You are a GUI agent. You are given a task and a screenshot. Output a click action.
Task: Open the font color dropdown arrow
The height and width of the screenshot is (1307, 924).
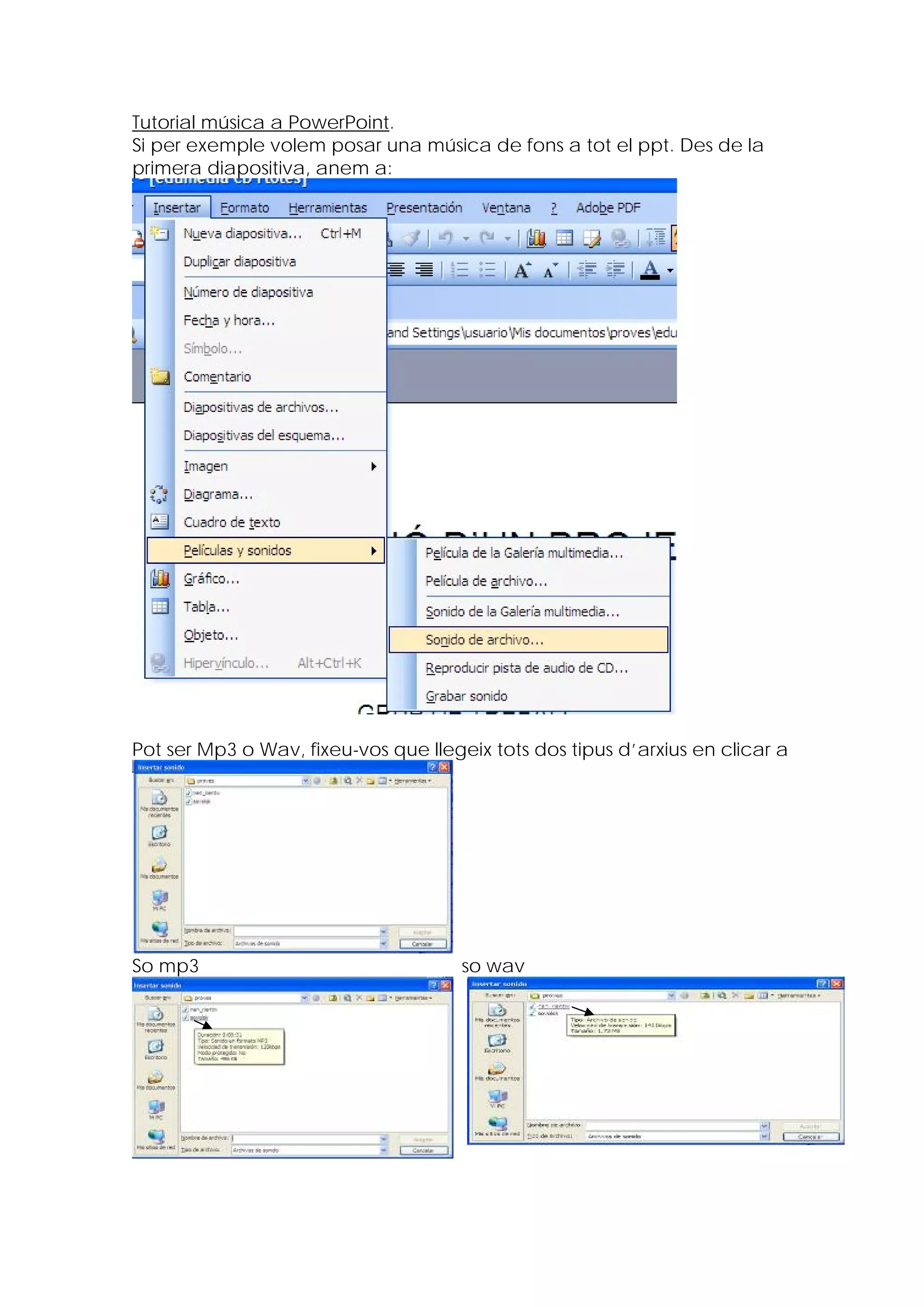pyautogui.click(x=670, y=270)
